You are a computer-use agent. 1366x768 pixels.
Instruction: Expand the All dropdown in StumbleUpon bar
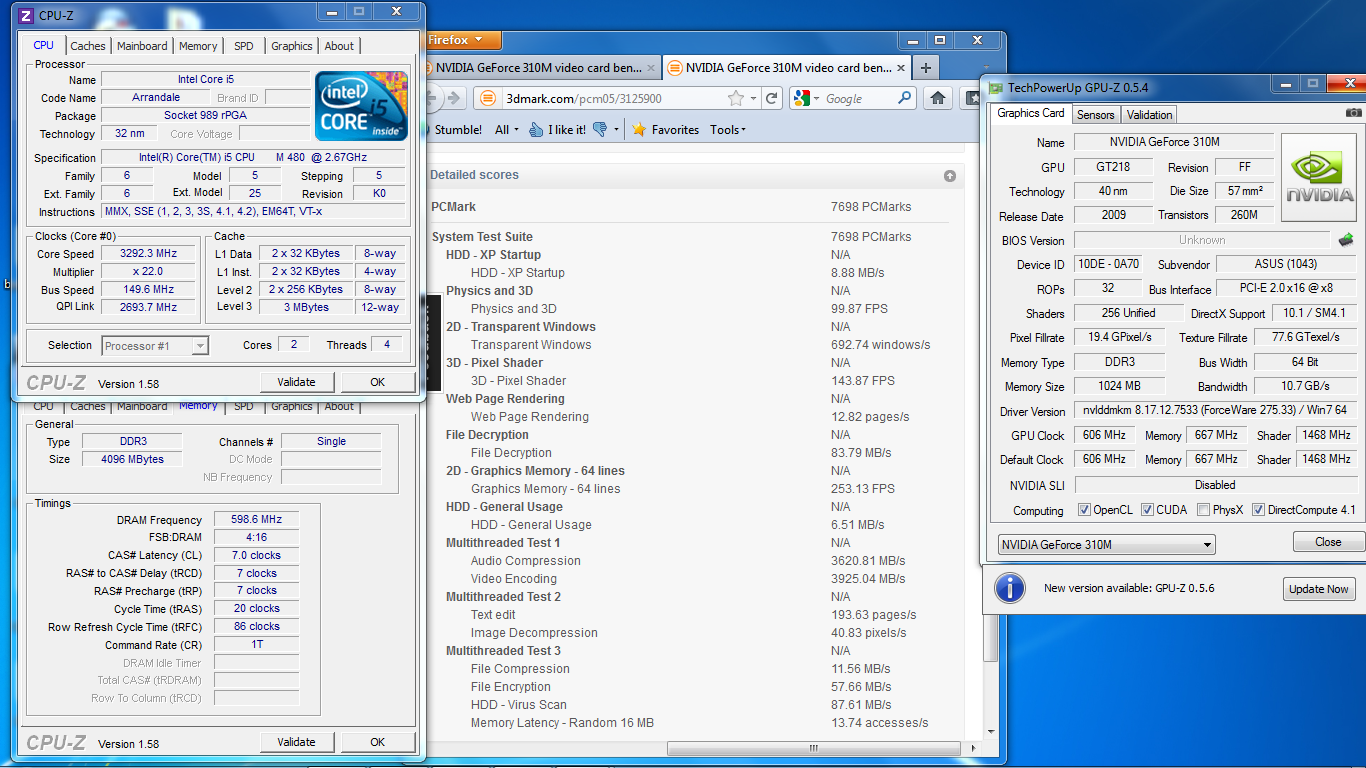coord(508,130)
